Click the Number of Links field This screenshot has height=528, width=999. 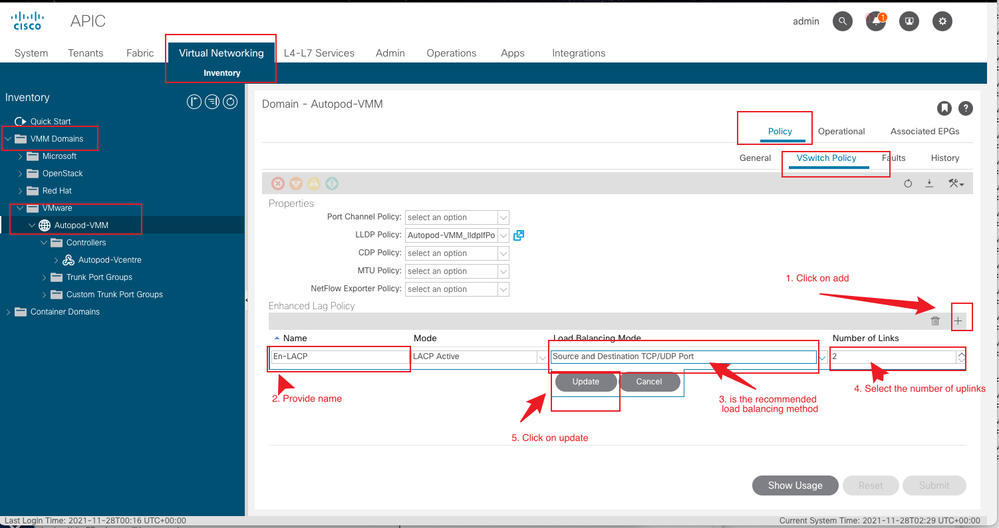893,357
